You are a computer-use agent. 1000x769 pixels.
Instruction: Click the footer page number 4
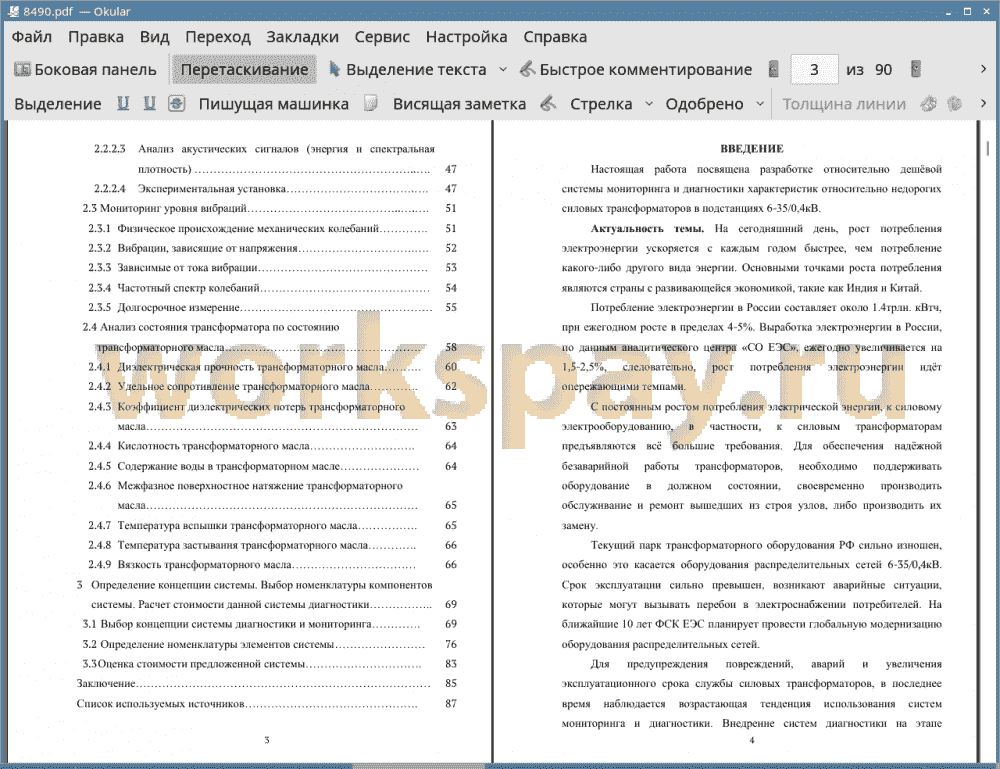click(x=751, y=740)
